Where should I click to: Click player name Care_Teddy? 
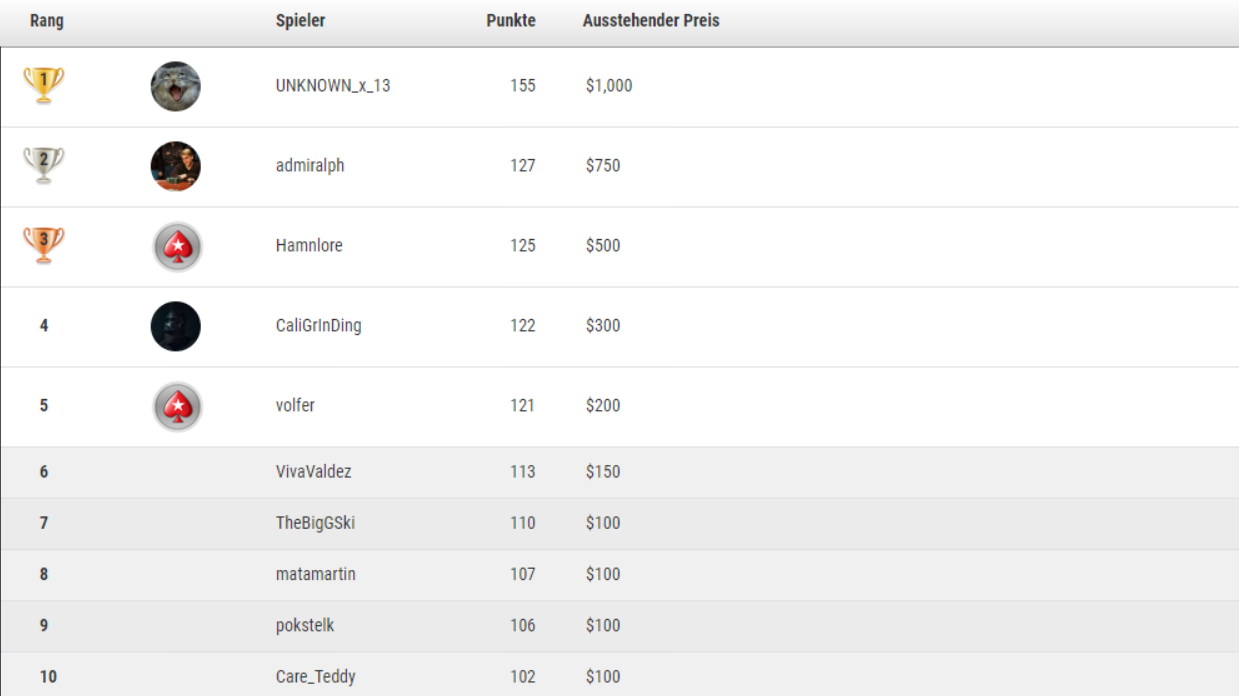click(315, 677)
